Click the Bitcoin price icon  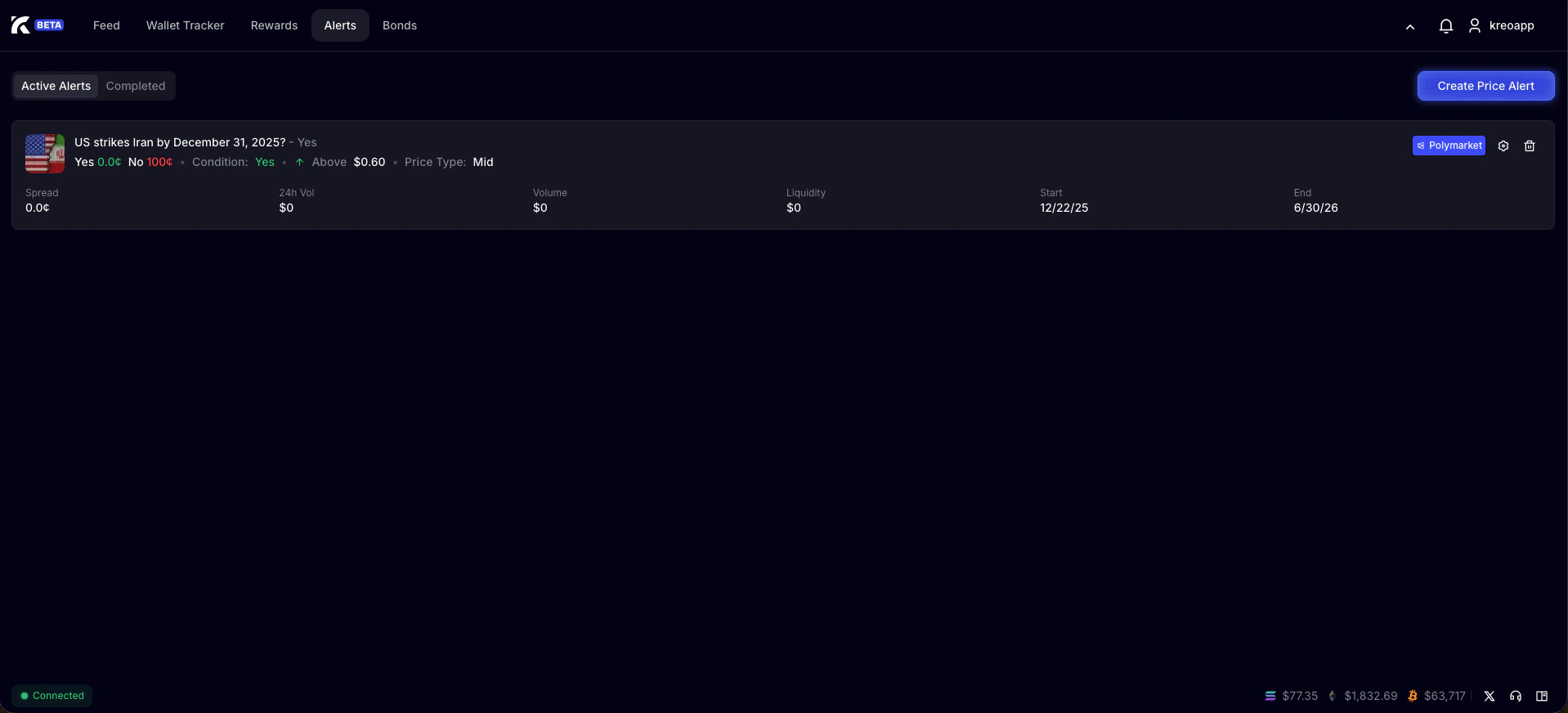tap(1413, 696)
